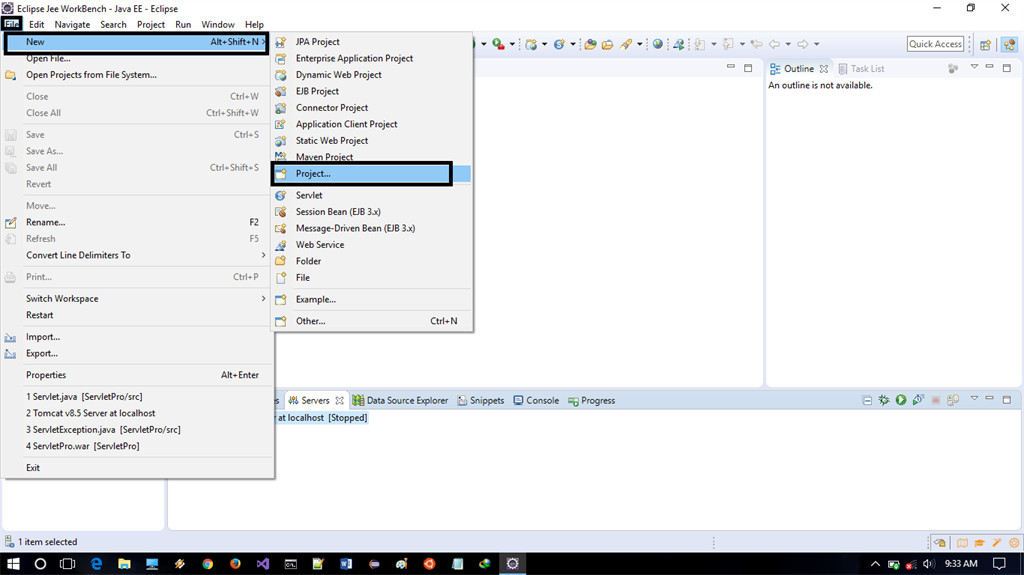Click the Project... menu entry
The width and height of the screenshot is (1024, 575).
click(x=371, y=174)
